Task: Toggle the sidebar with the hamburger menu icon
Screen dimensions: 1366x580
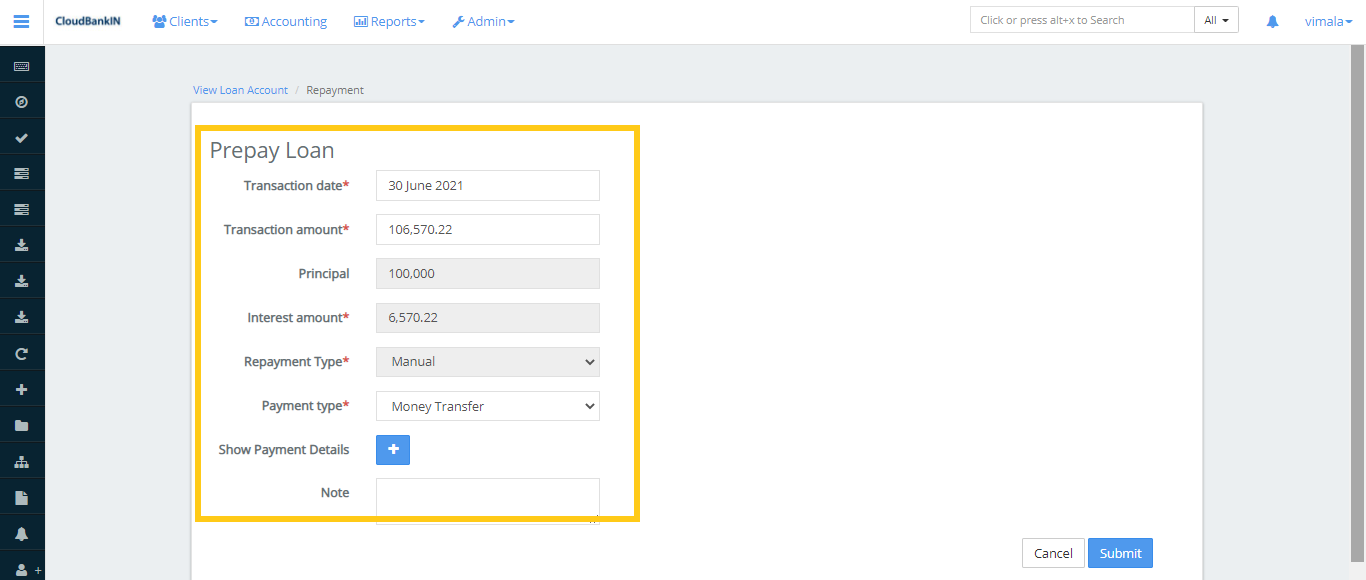Action: pyautogui.click(x=21, y=20)
